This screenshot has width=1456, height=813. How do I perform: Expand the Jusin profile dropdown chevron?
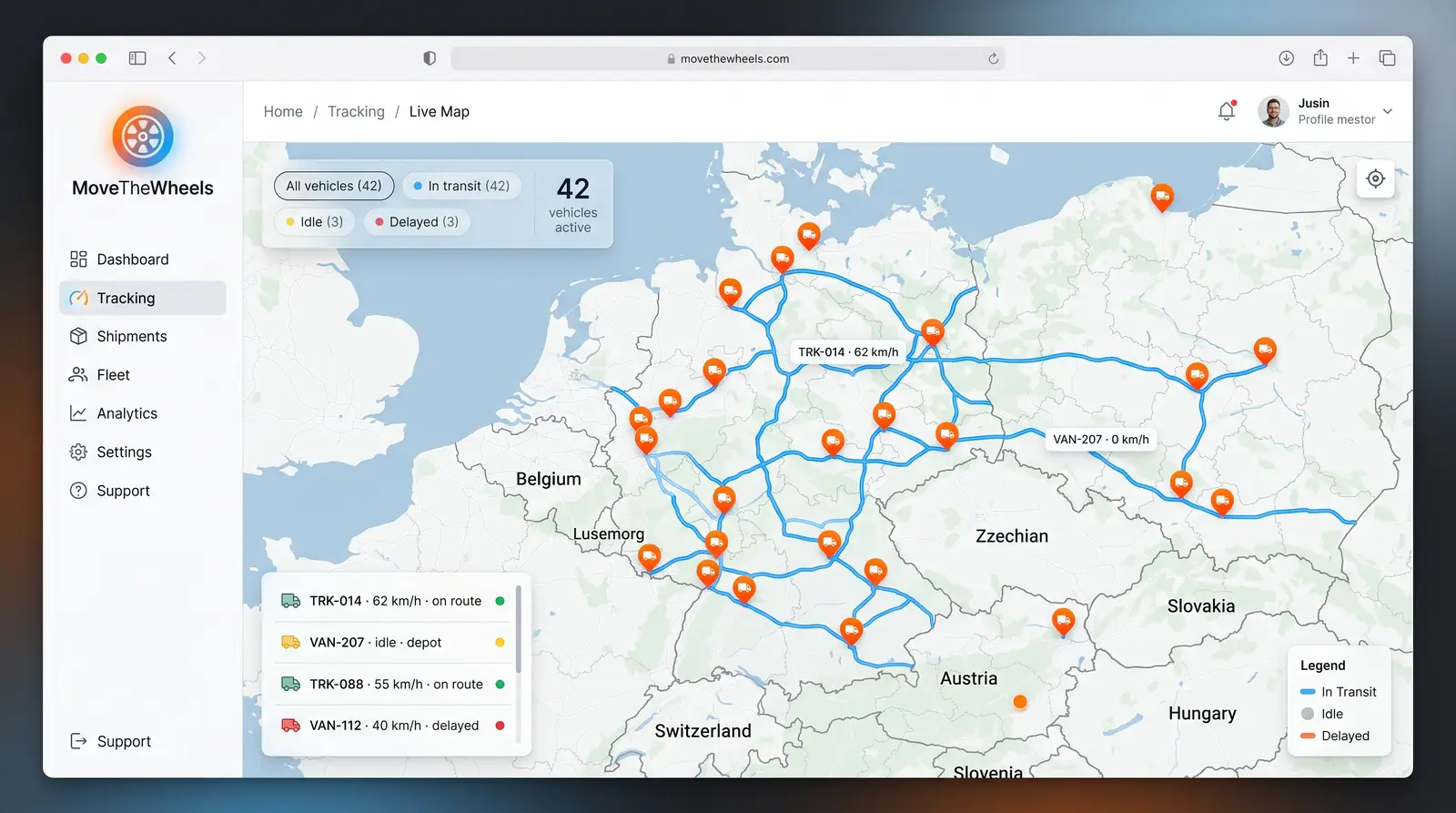tap(1388, 111)
